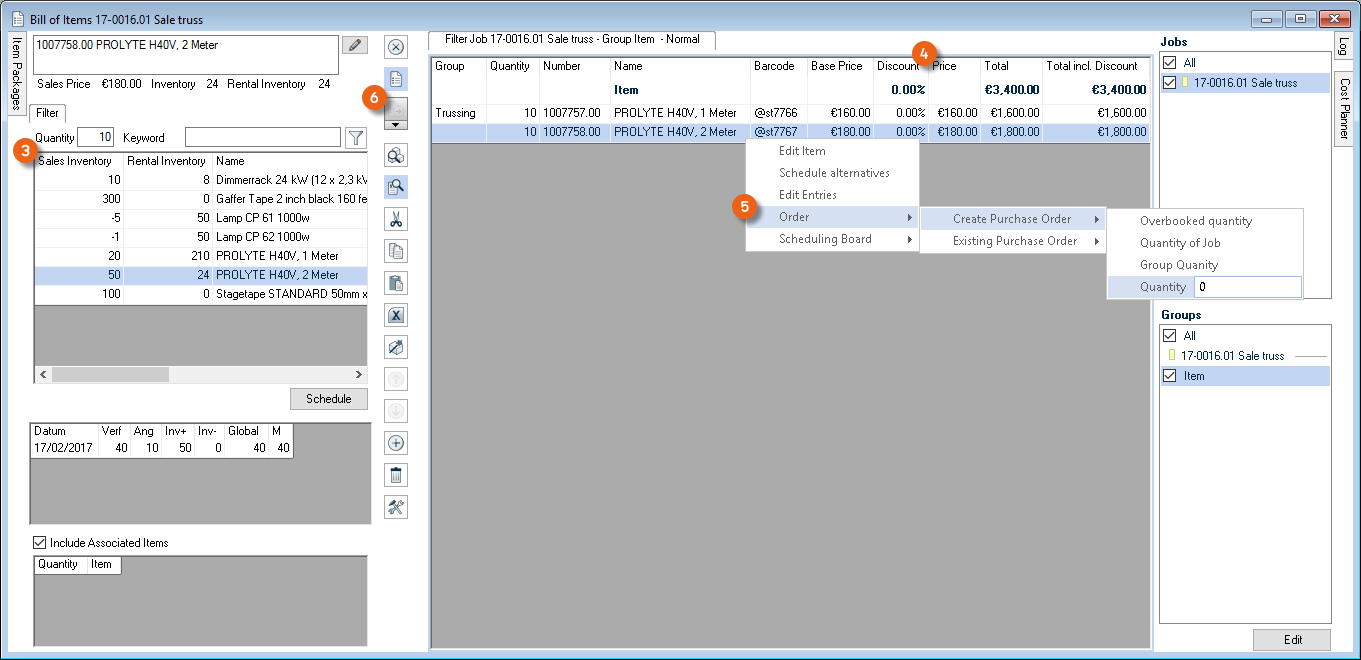Toggle the All checkbox under Jobs

coord(1169,63)
